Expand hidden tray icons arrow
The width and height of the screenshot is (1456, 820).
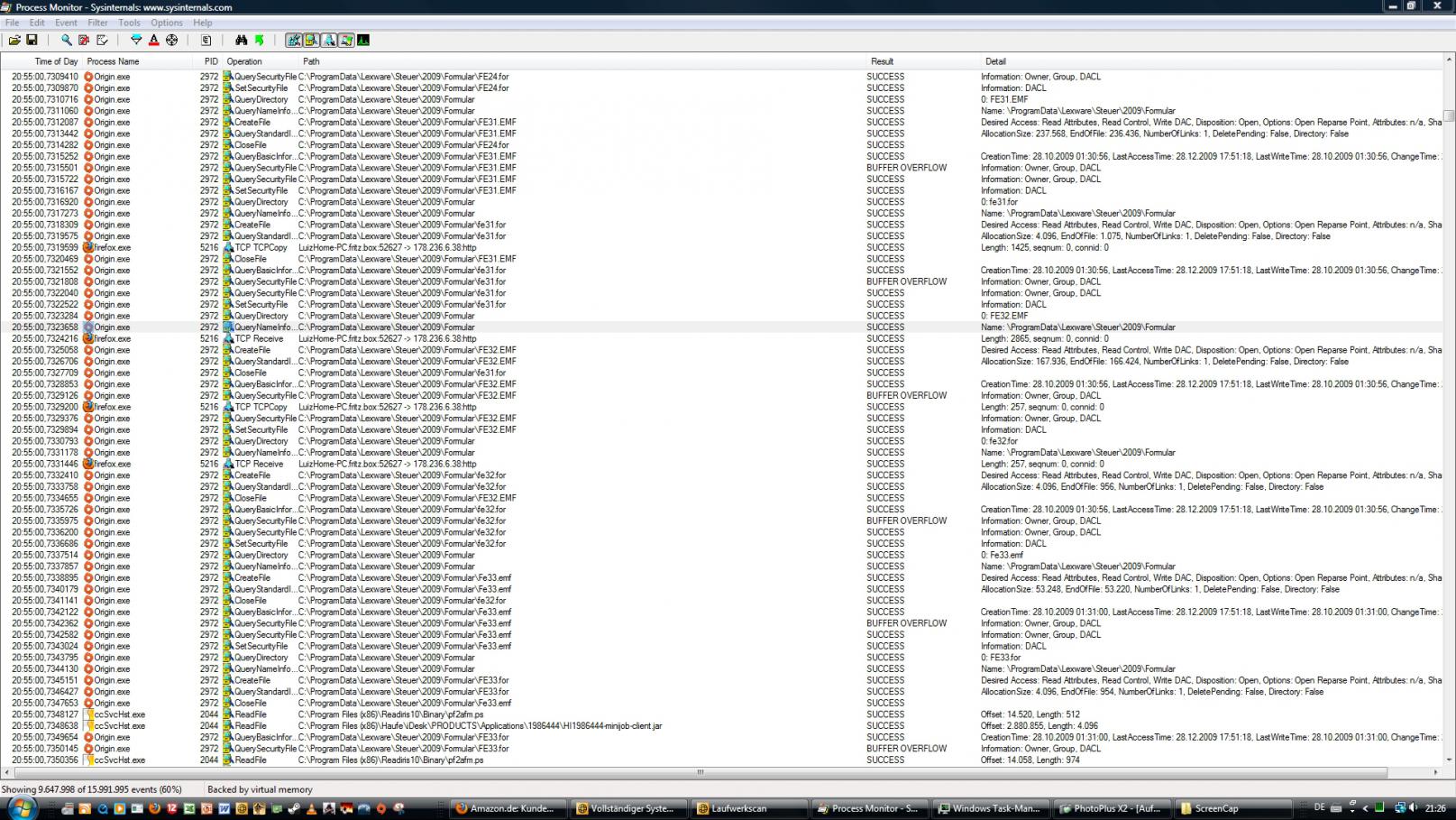(1366, 808)
